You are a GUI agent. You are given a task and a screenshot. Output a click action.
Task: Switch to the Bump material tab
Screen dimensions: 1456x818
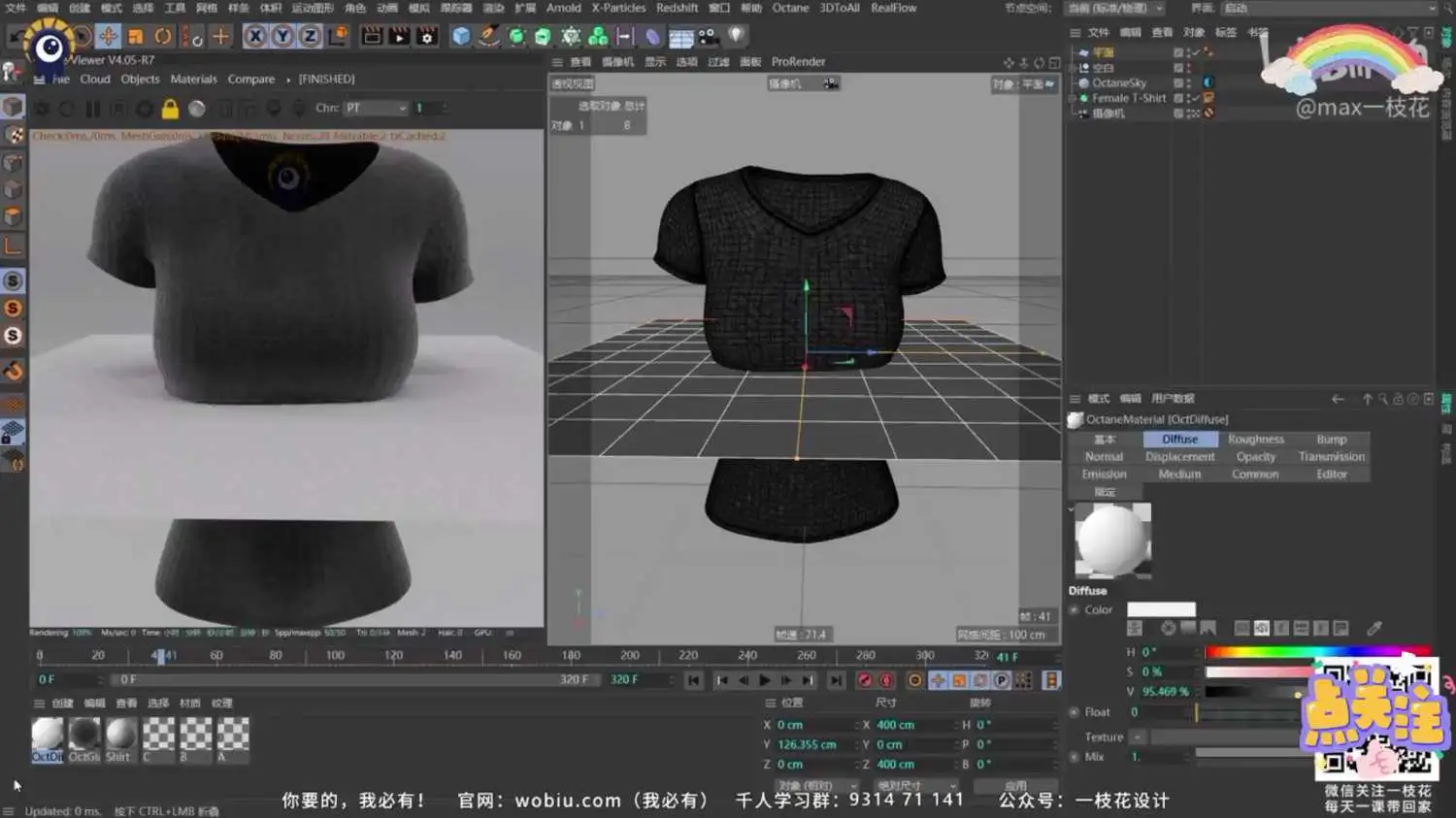point(1332,440)
